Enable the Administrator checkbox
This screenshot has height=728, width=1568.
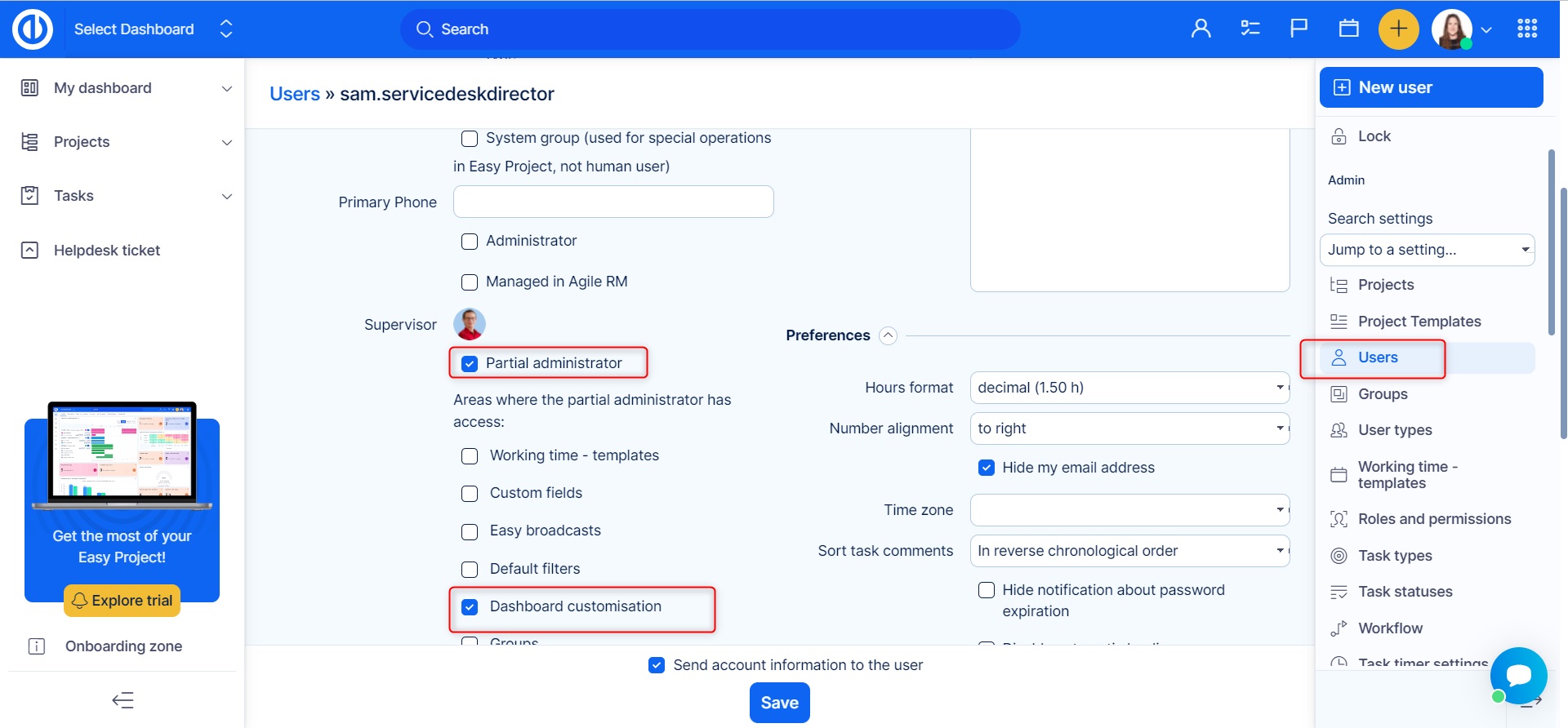pos(470,242)
